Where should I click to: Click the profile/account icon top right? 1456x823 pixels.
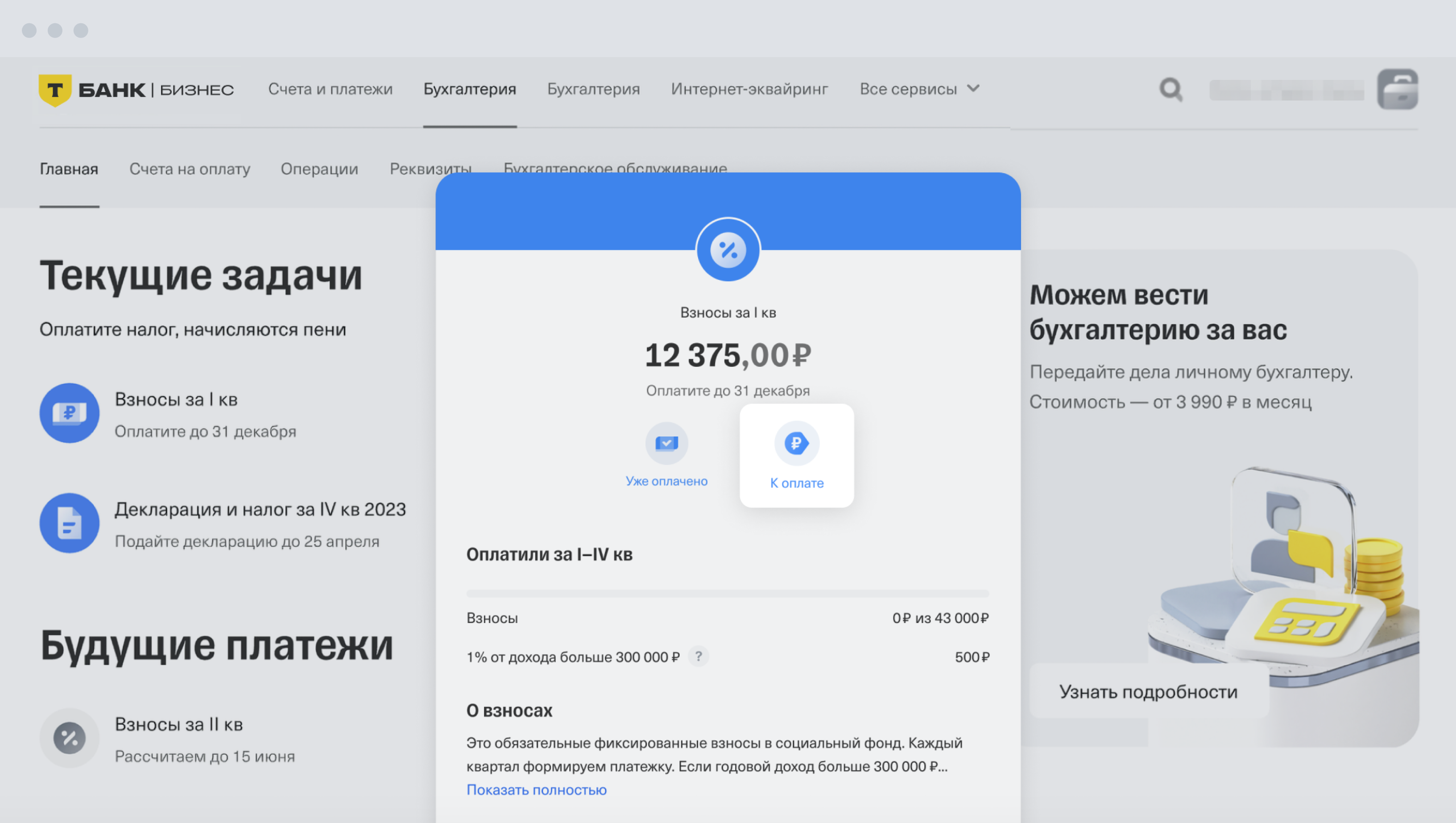1398,89
